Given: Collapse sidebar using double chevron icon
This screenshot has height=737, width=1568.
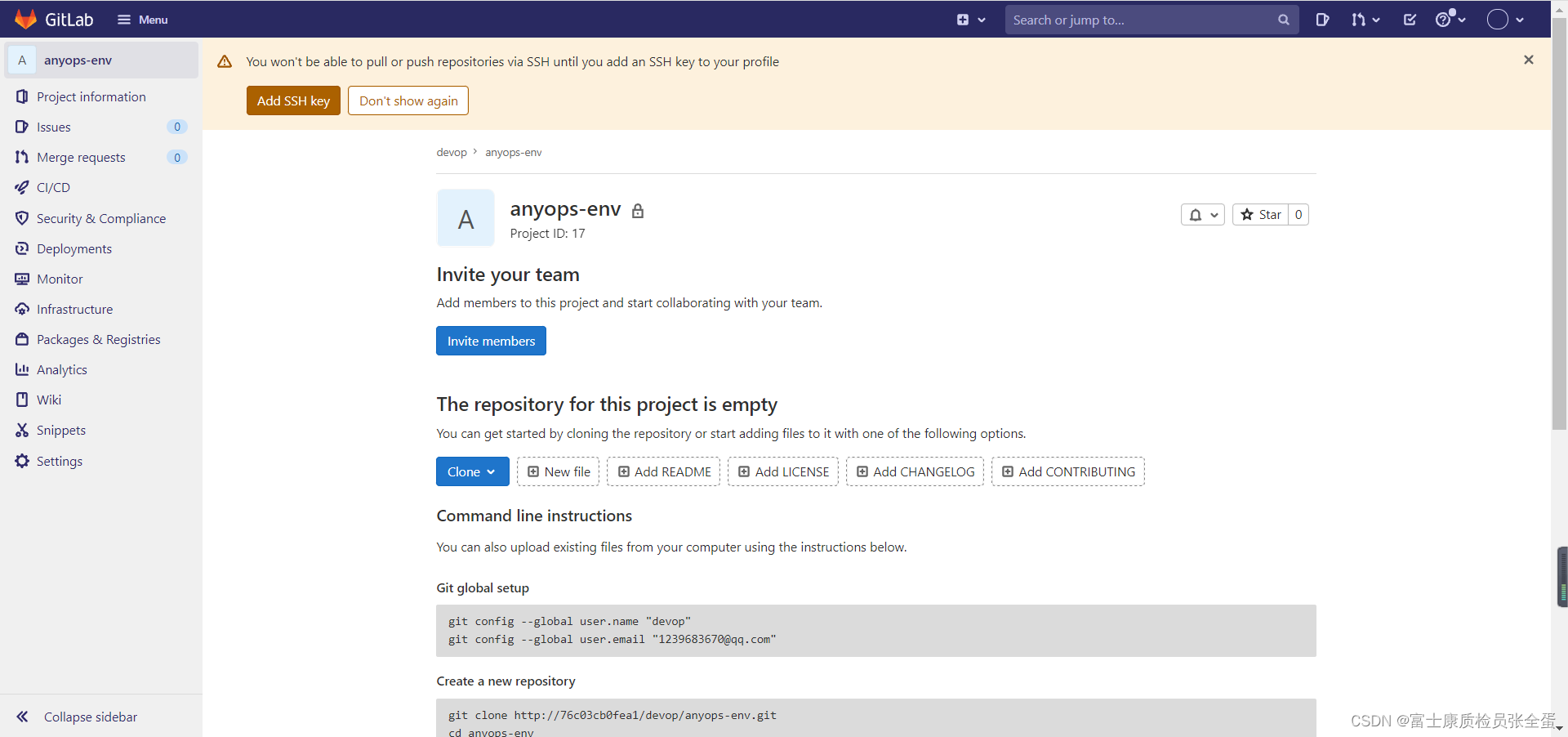Looking at the screenshot, I should point(23,717).
